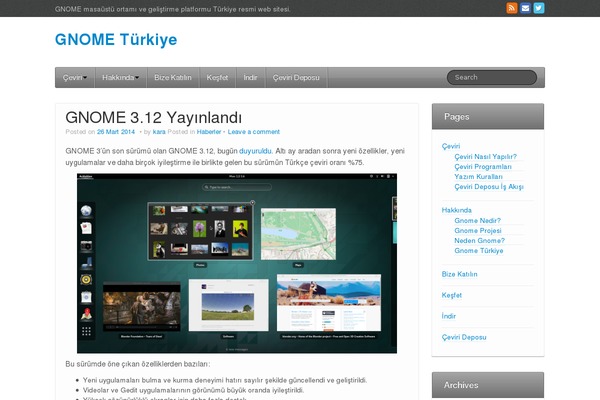600x400 pixels.
Task: Open author kara's profile link
Action: click(159, 132)
